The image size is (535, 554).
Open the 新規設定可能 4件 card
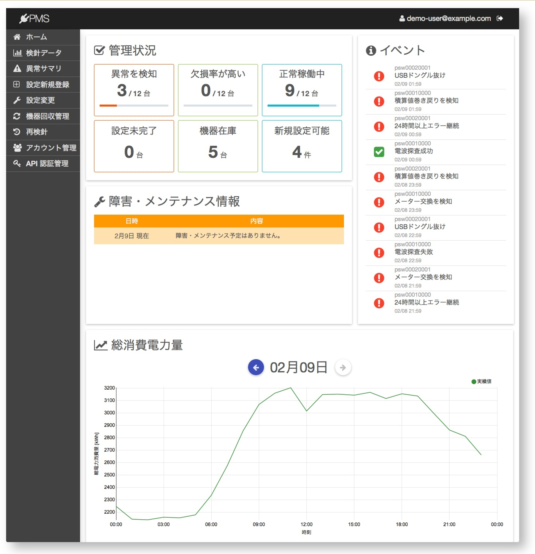(302, 146)
